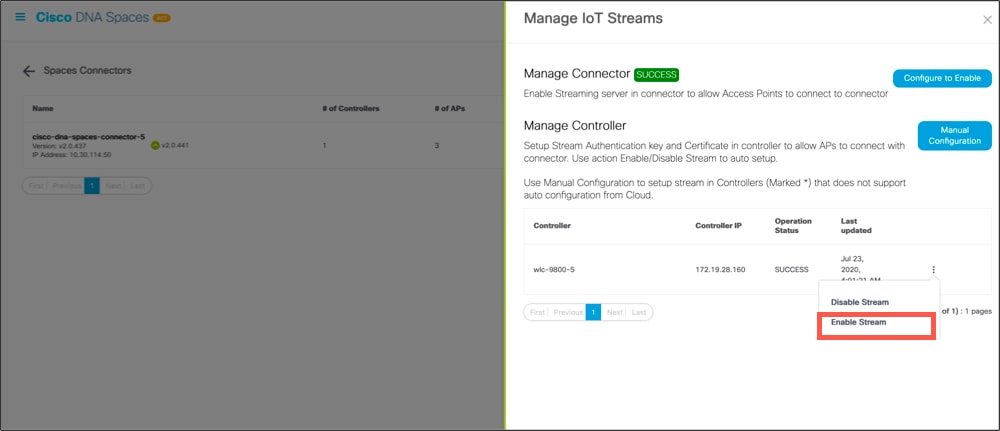Click the # of APs column header
Viewport: 1000px width, 431px height.
point(450,108)
